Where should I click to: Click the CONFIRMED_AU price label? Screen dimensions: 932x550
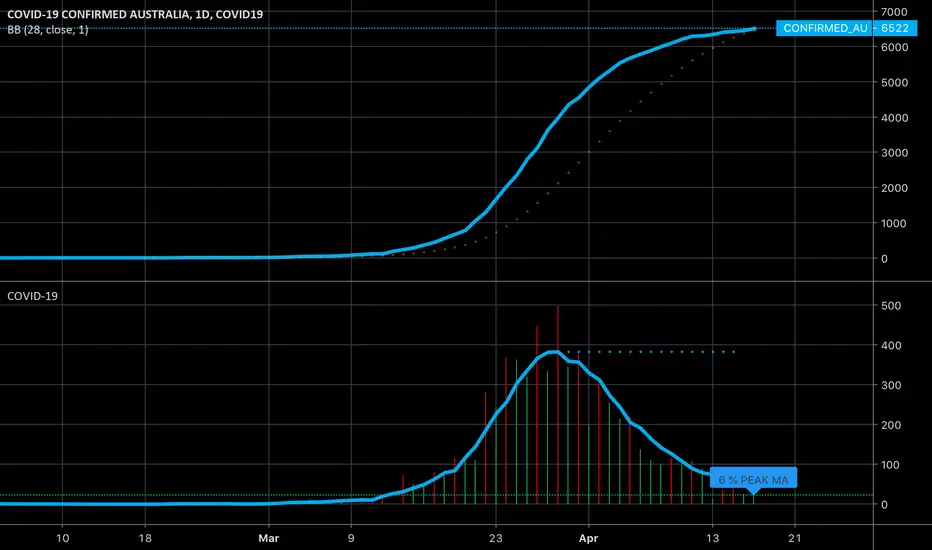[x=825, y=28]
